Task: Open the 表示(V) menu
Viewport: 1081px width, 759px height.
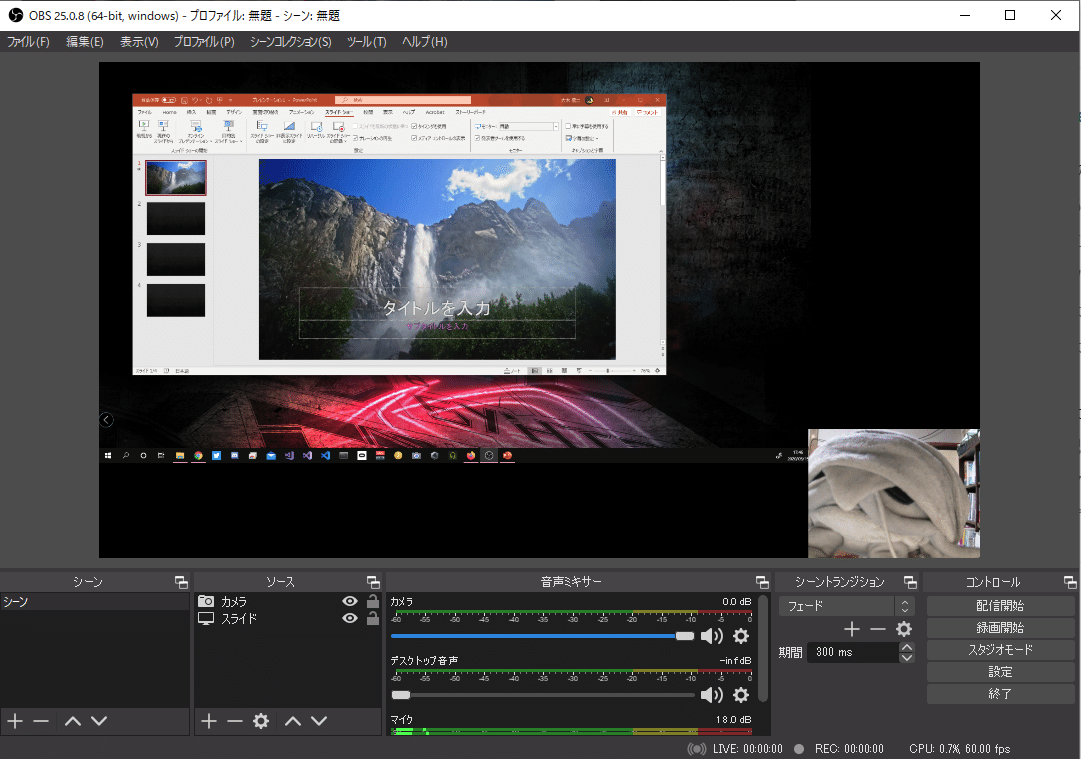Action: click(x=139, y=41)
